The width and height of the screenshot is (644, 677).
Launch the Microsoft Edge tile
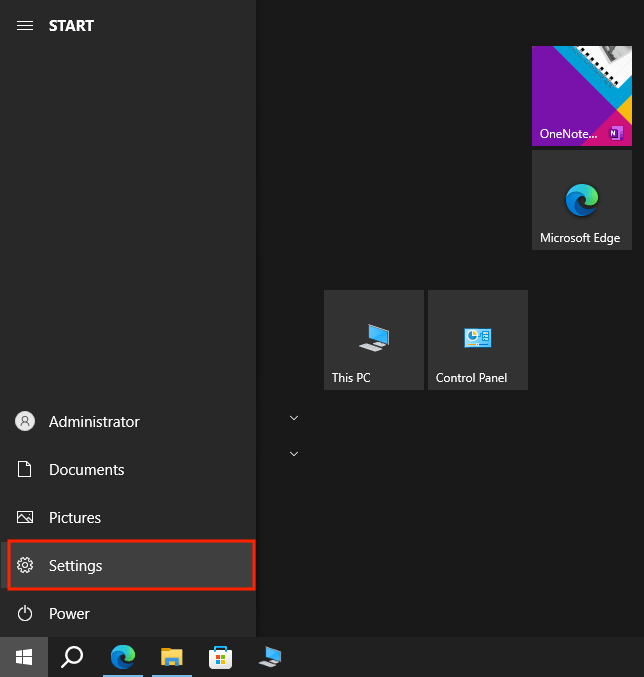click(x=581, y=200)
